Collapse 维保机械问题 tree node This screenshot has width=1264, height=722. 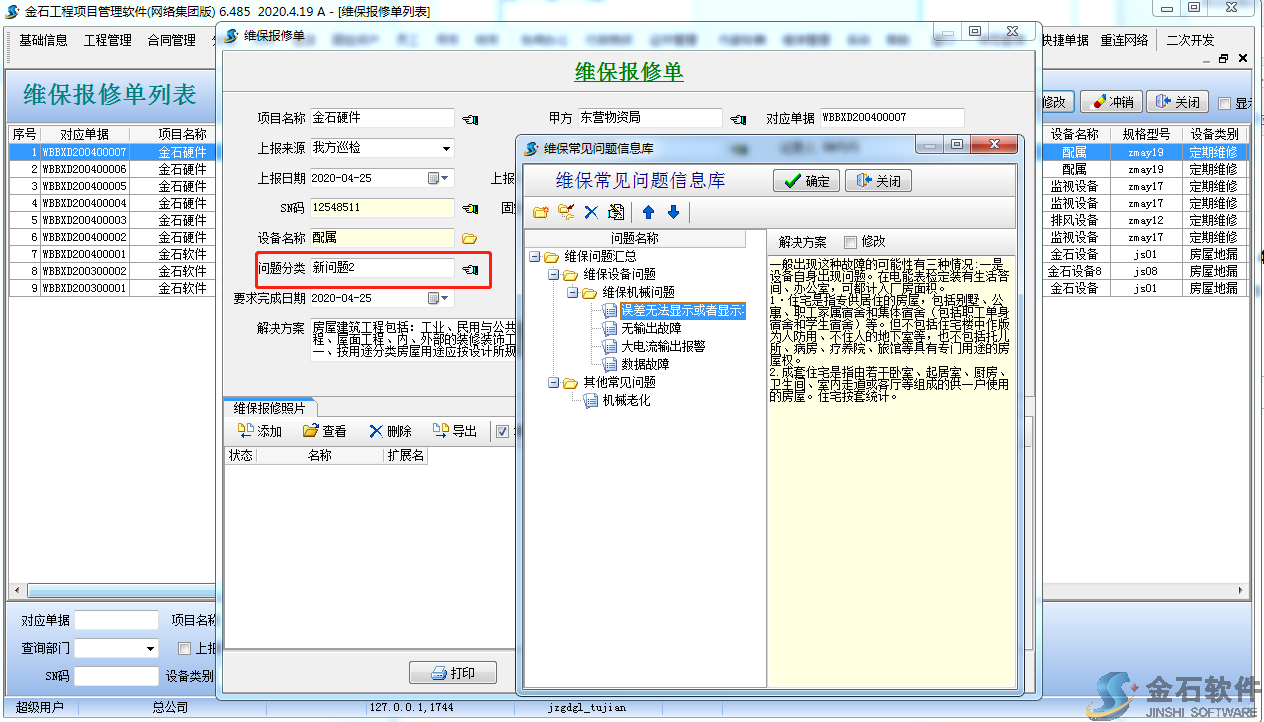coord(572,293)
